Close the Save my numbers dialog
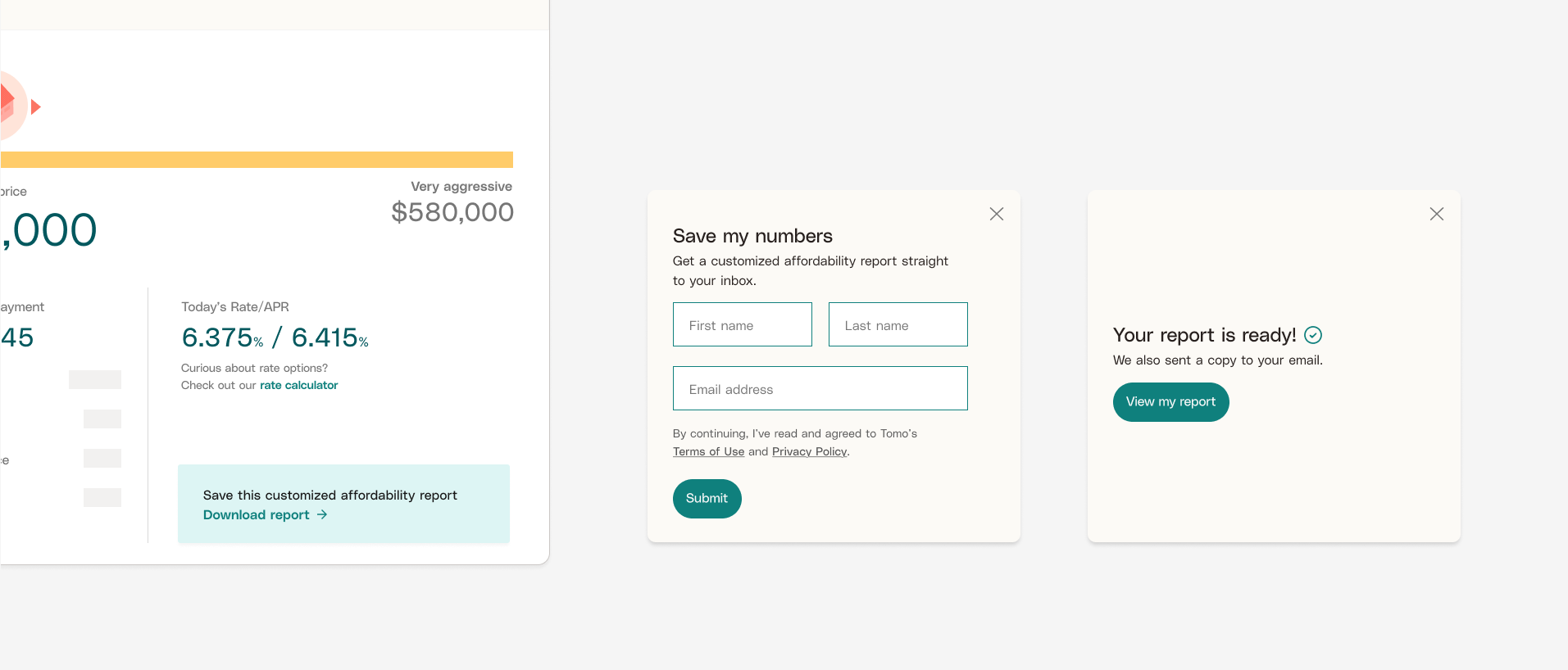This screenshot has height=670, width=1568. point(997,214)
